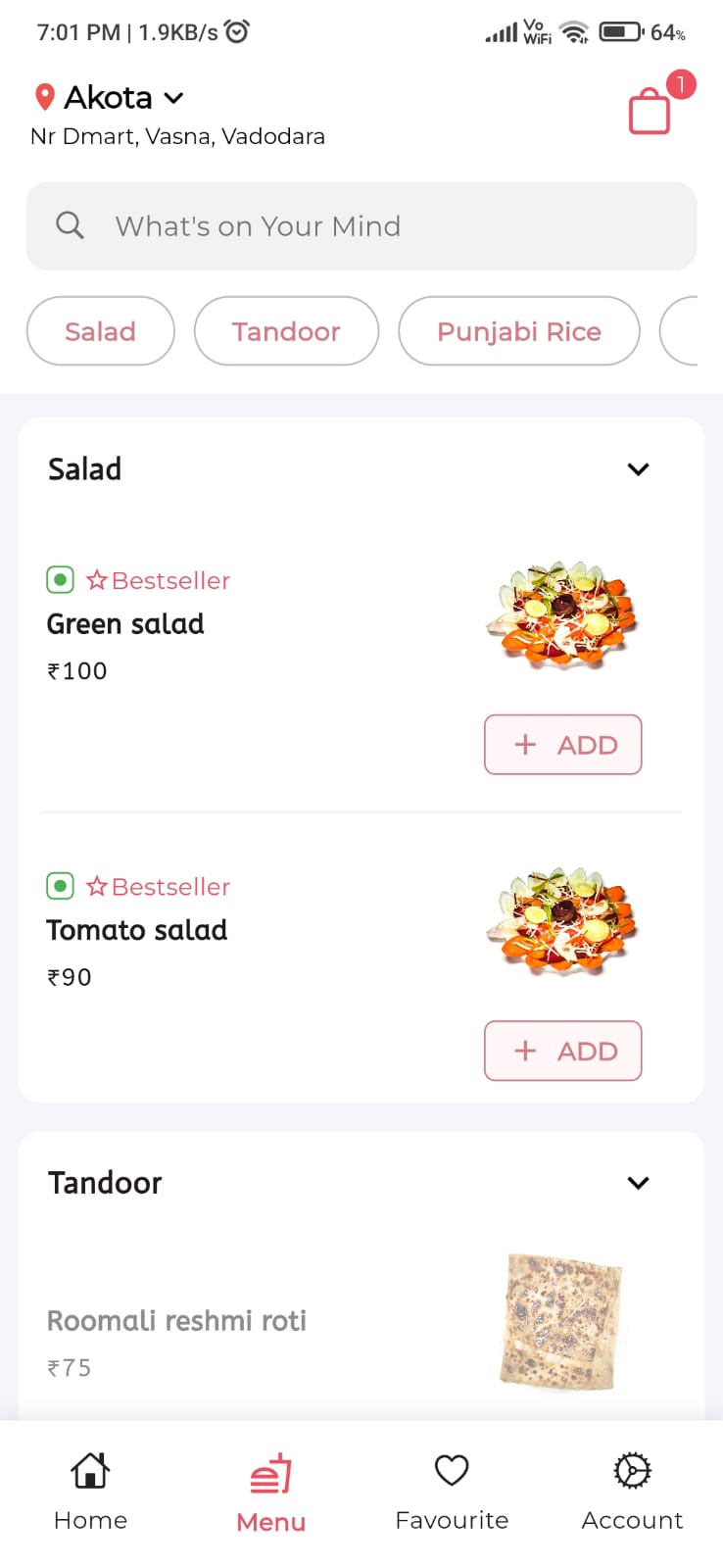The image size is (723, 1568).
Task: Go to Home via house icon
Action: (90, 1470)
